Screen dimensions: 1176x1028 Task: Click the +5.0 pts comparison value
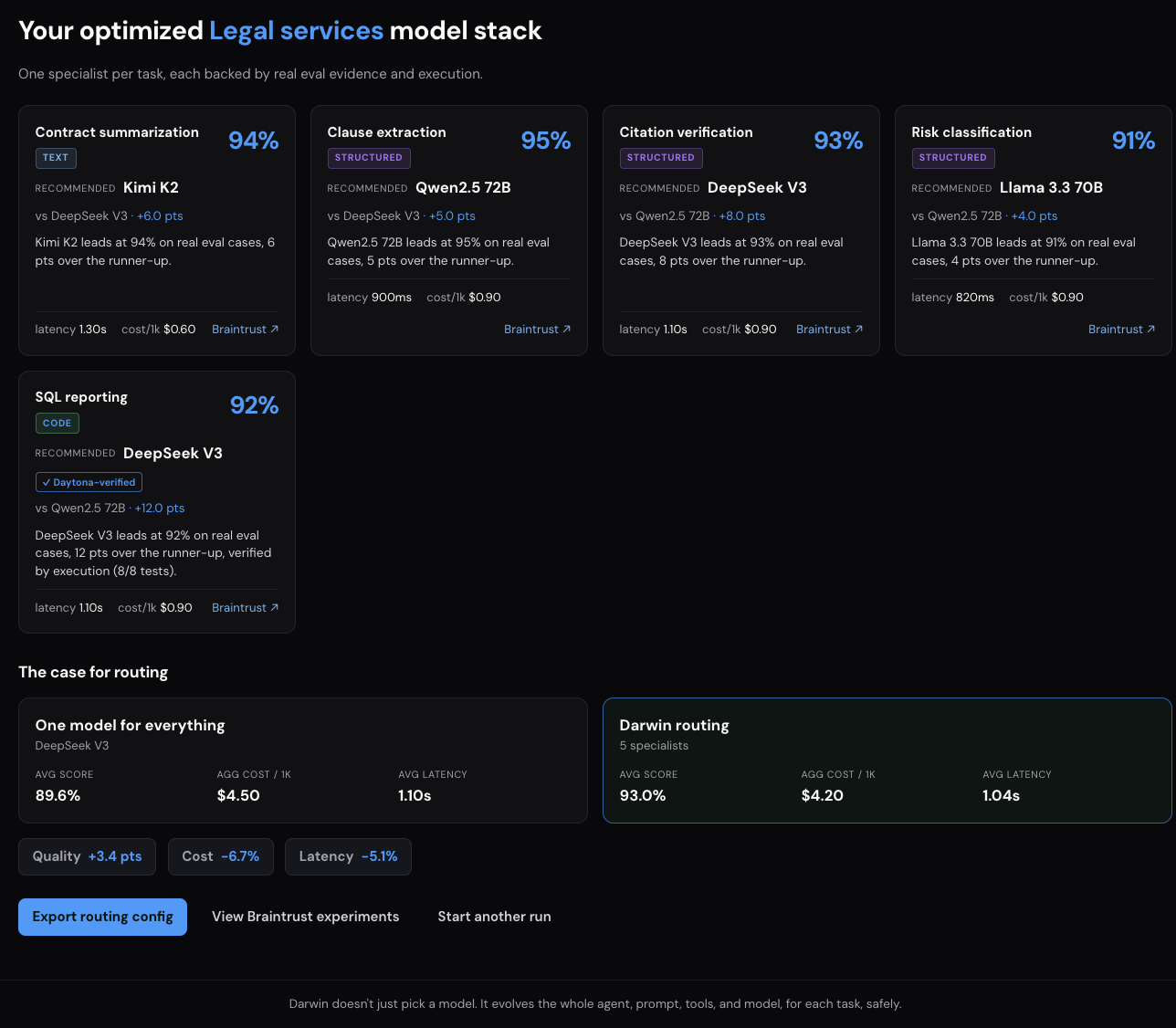pyautogui.click(x=452, y=216)
